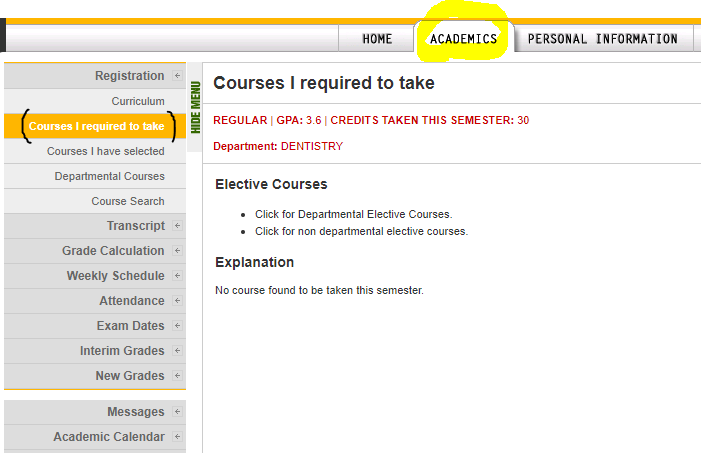This screenshot has height=453, width=701.
Task: Select 'CREDITS TAKEN THIS SEMESTER: 30' text
Action: tap(430, 120)
